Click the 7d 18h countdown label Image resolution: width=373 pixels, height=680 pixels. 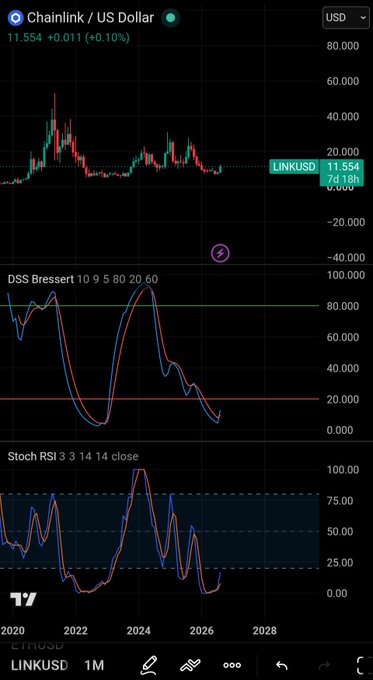342,179
